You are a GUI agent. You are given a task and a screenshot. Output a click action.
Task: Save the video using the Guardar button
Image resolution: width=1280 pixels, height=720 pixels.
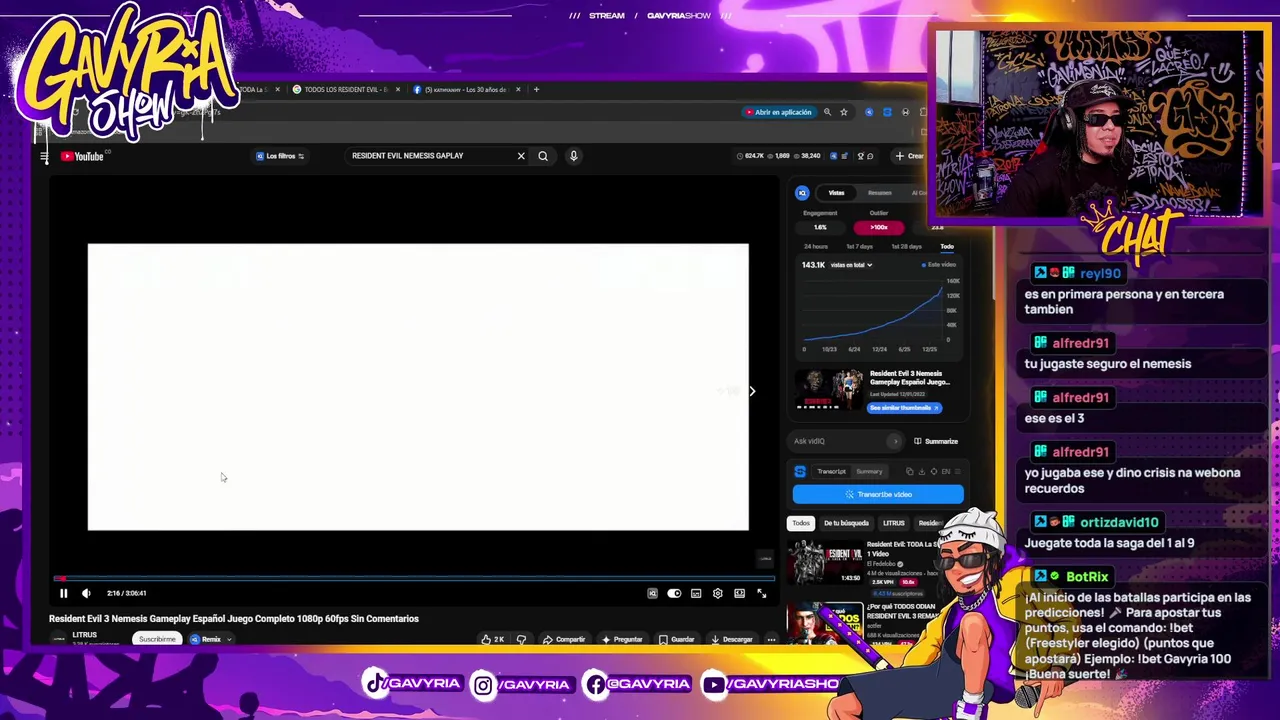coord(676,639)
